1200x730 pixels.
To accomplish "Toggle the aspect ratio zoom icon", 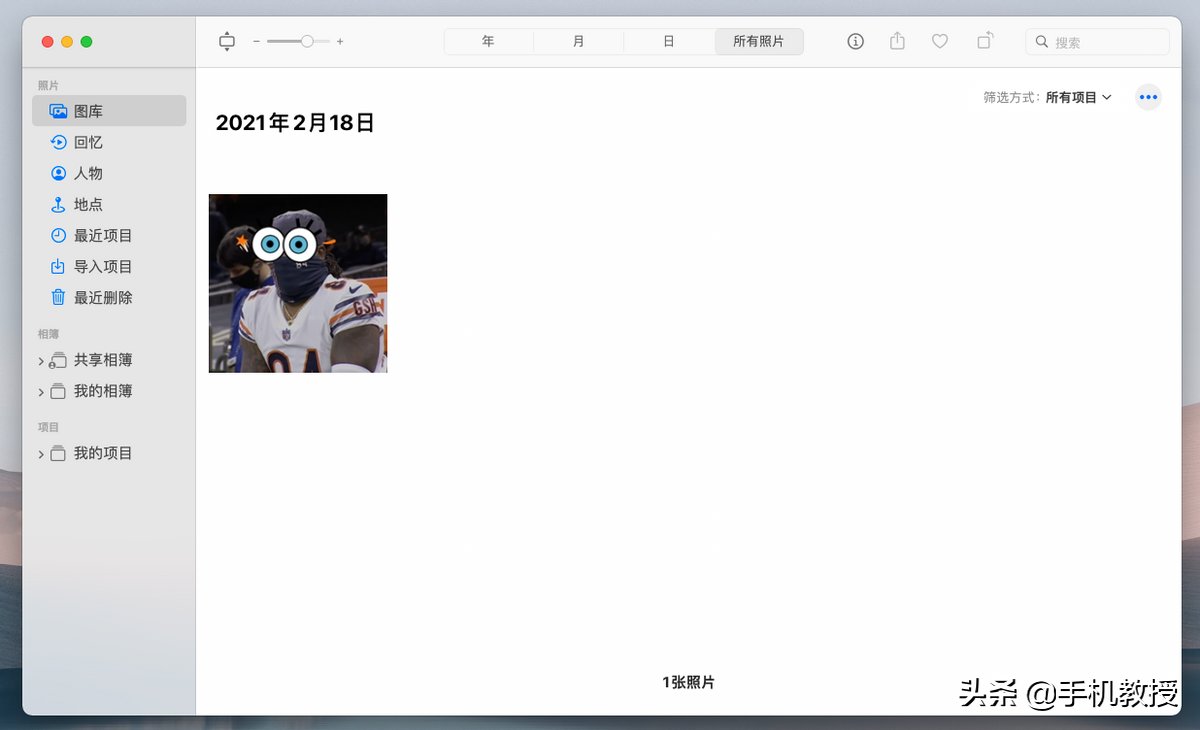I will (227, 41).
